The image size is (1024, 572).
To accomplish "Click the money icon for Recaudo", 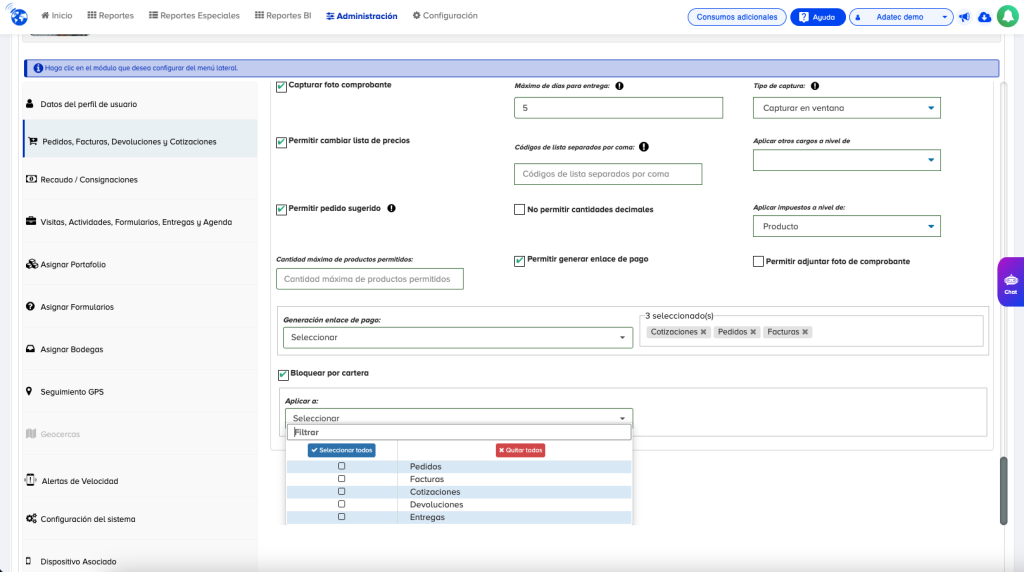I will [x=31, y=179].
